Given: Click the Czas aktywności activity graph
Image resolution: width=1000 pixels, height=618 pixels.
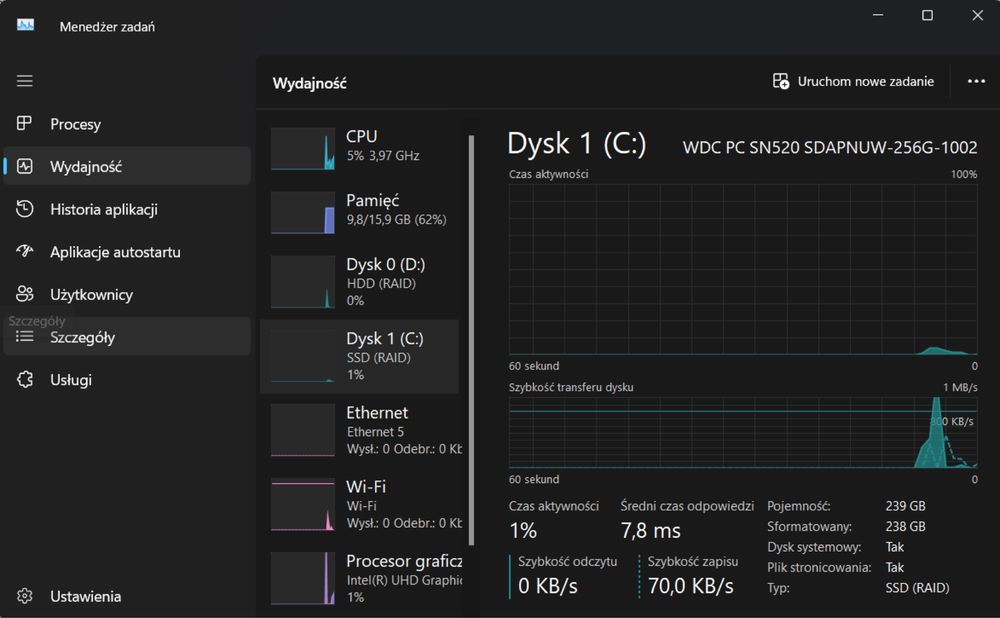Looking at the screenshot, I should point(743,269).
